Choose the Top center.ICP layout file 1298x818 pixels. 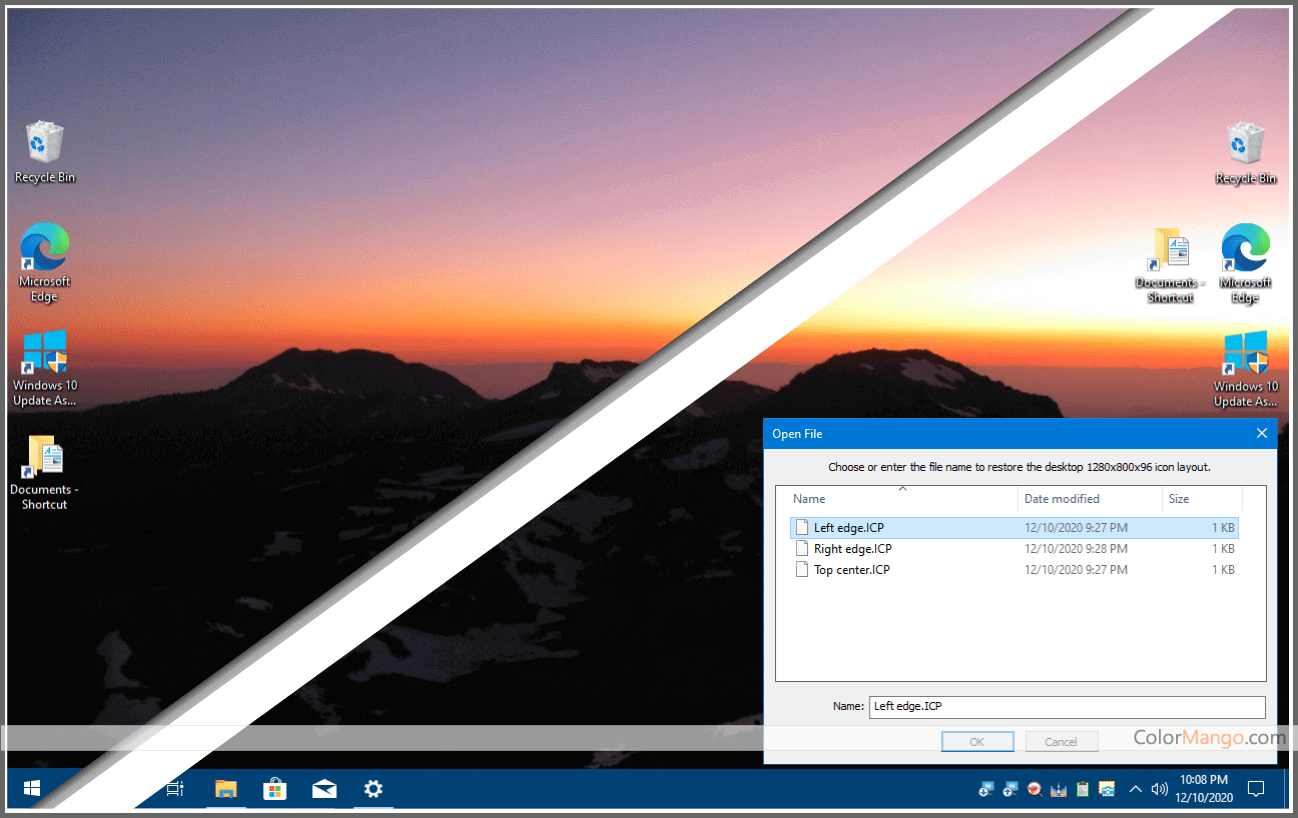(851, 570)
